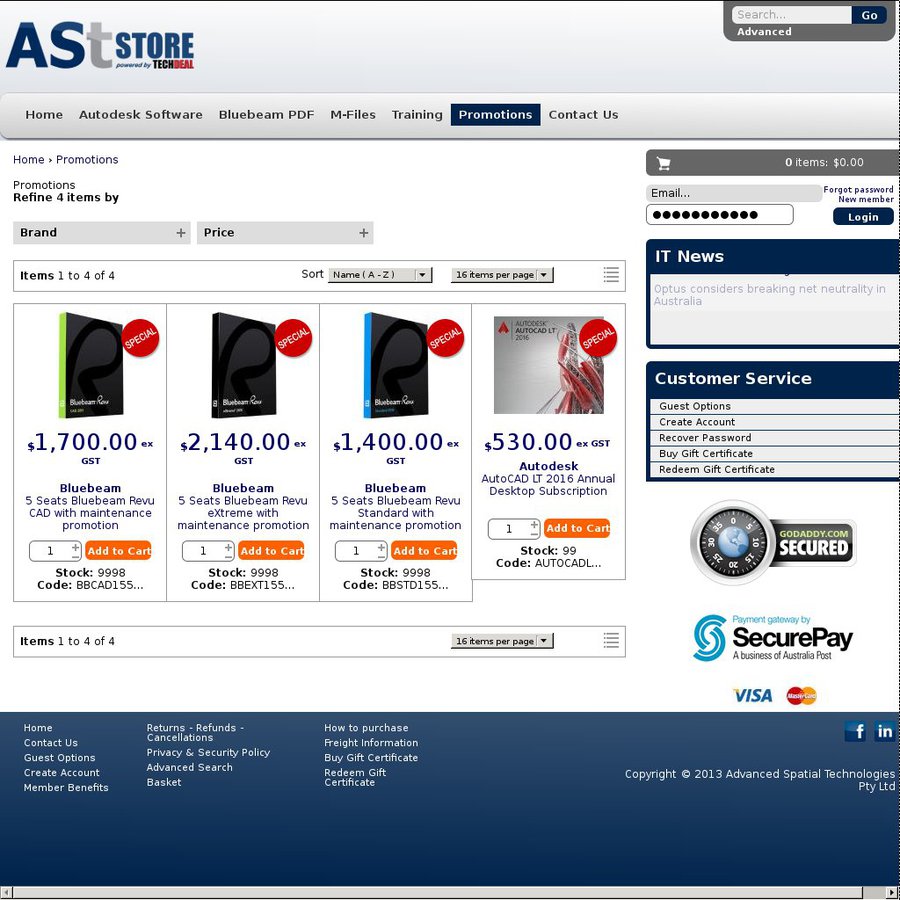Increase quantity for Bluebeam Revu CAD

[x=76, y=546]
